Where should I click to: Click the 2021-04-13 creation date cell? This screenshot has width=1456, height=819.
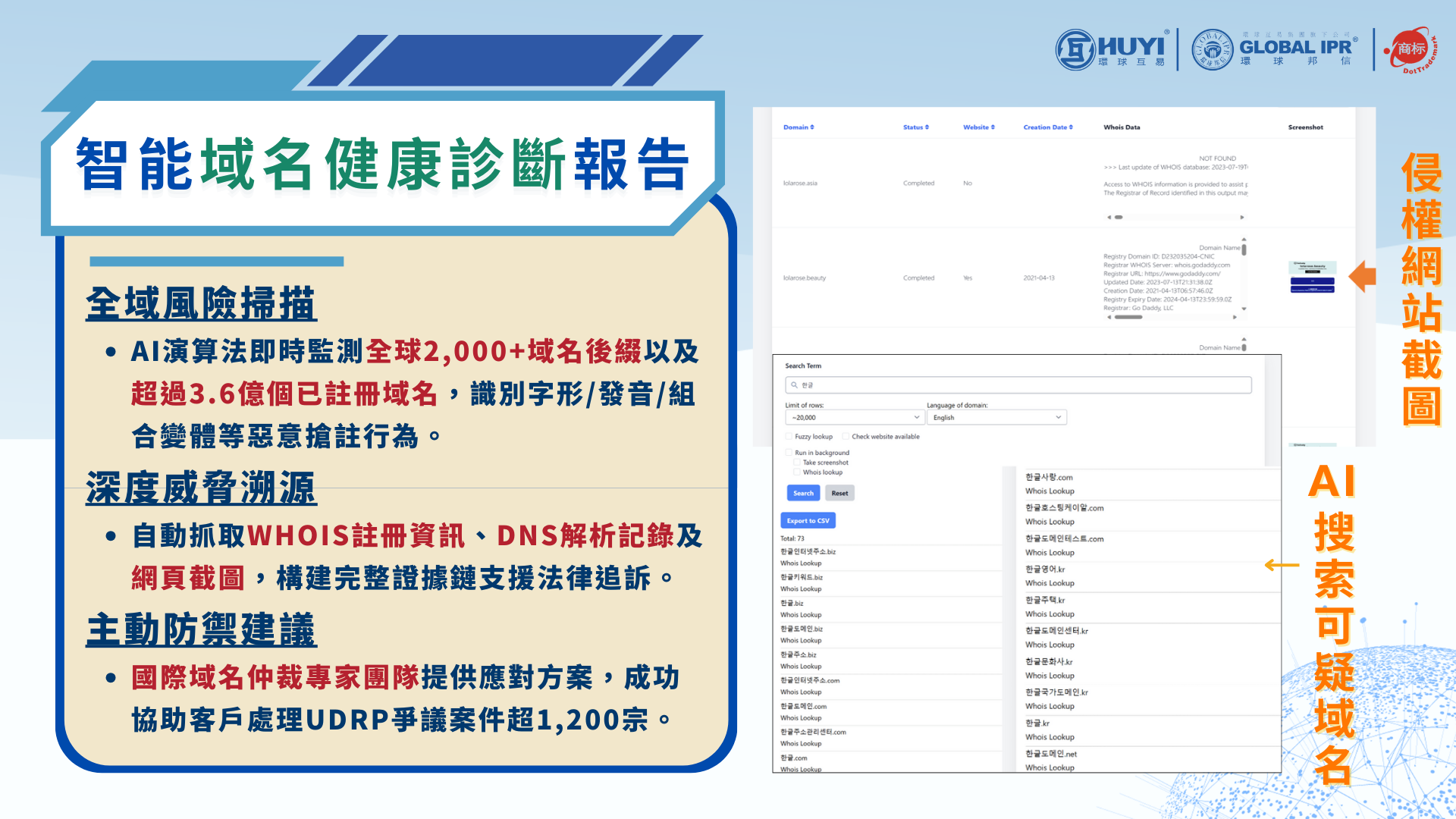tap(1039, 278)
